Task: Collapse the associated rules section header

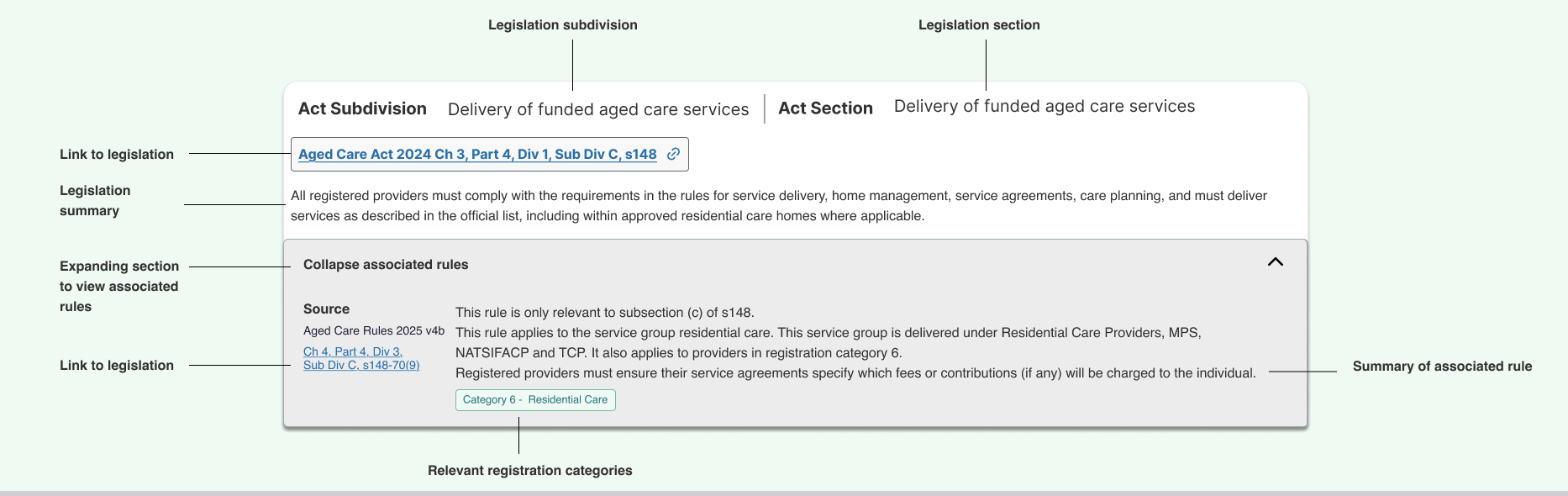Action: coord(387,264)
